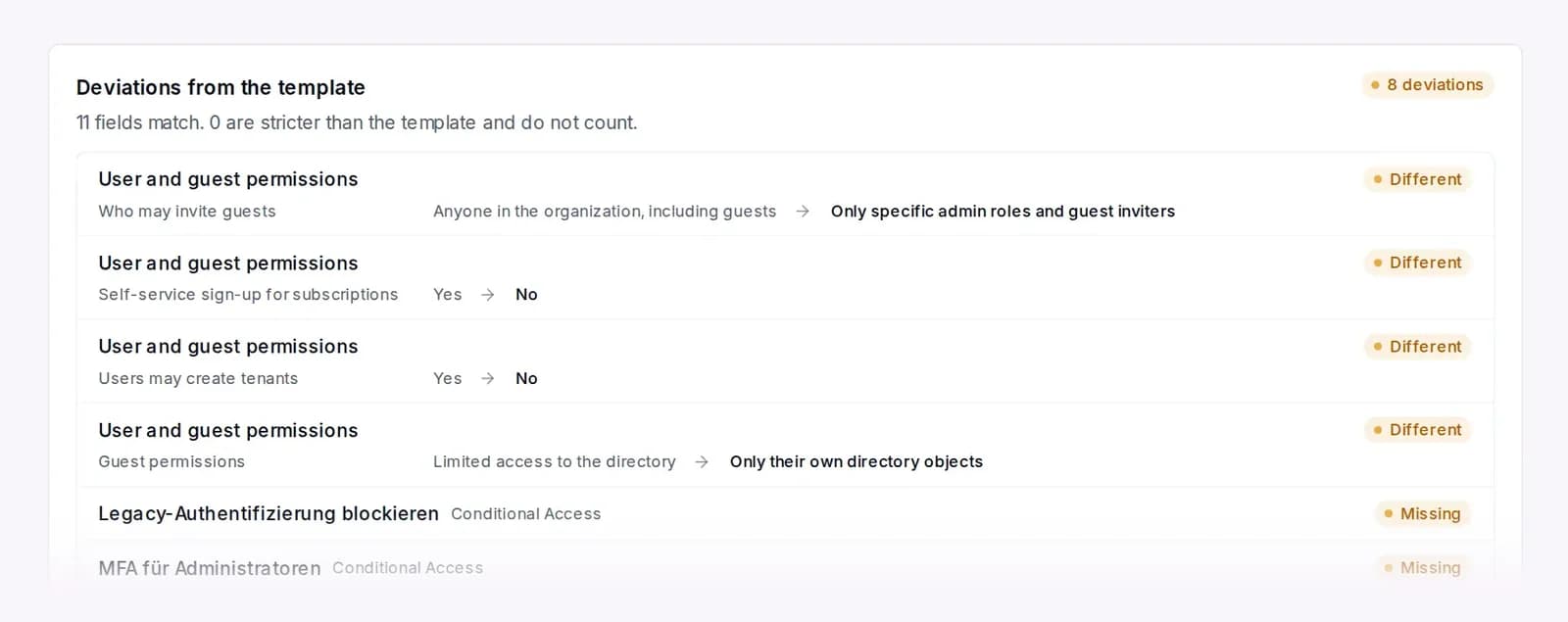This screenshot has width=1568, height=622.
Task: Select the "Guest permissions" field label
Action: (171, 462)
